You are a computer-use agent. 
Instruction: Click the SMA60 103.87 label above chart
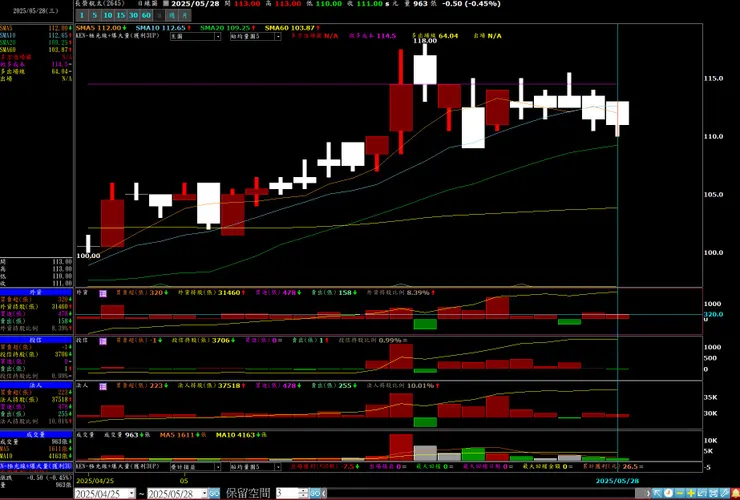(290, 28)
